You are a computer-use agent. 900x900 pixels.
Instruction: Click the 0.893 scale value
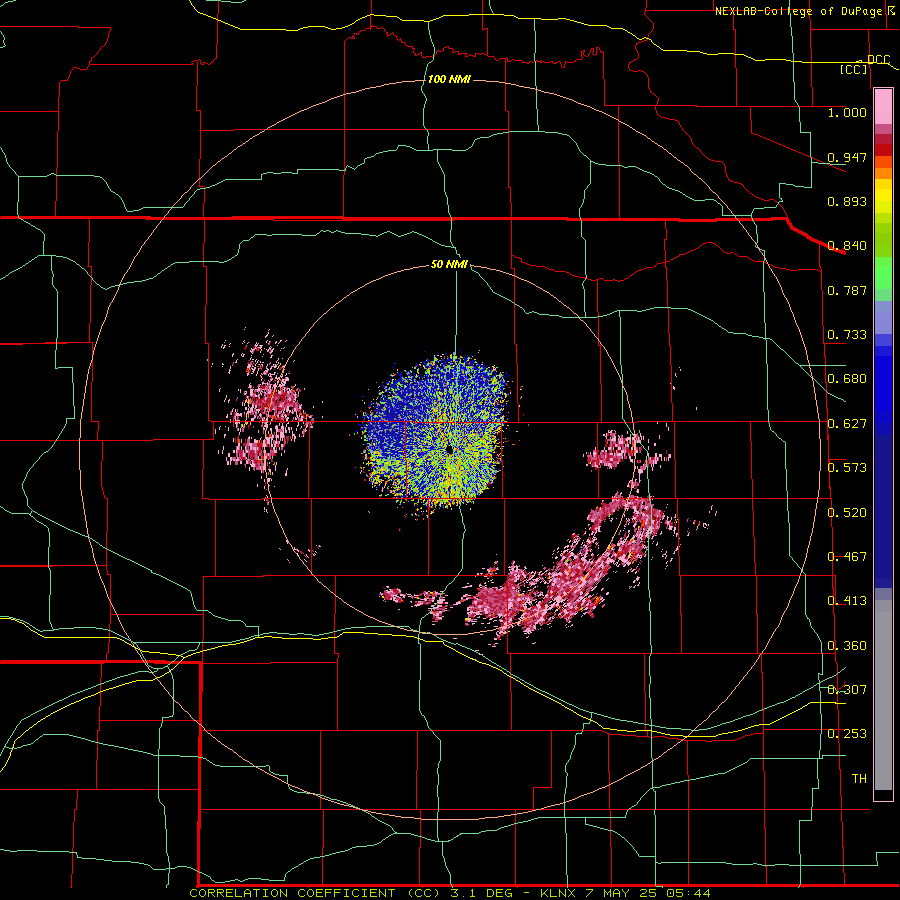pos(847,201)
